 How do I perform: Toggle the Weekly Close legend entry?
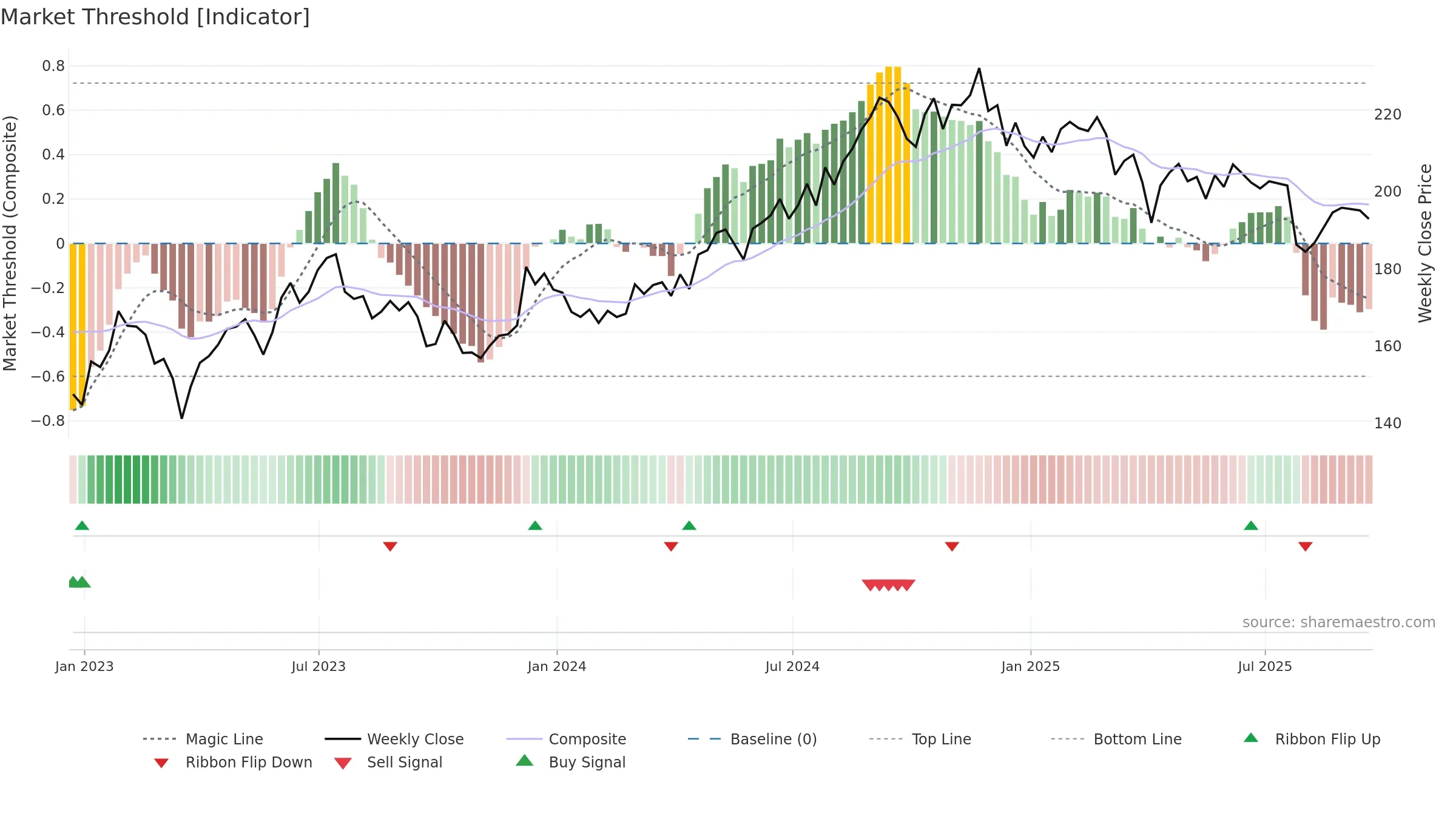[x=394, y=739]
